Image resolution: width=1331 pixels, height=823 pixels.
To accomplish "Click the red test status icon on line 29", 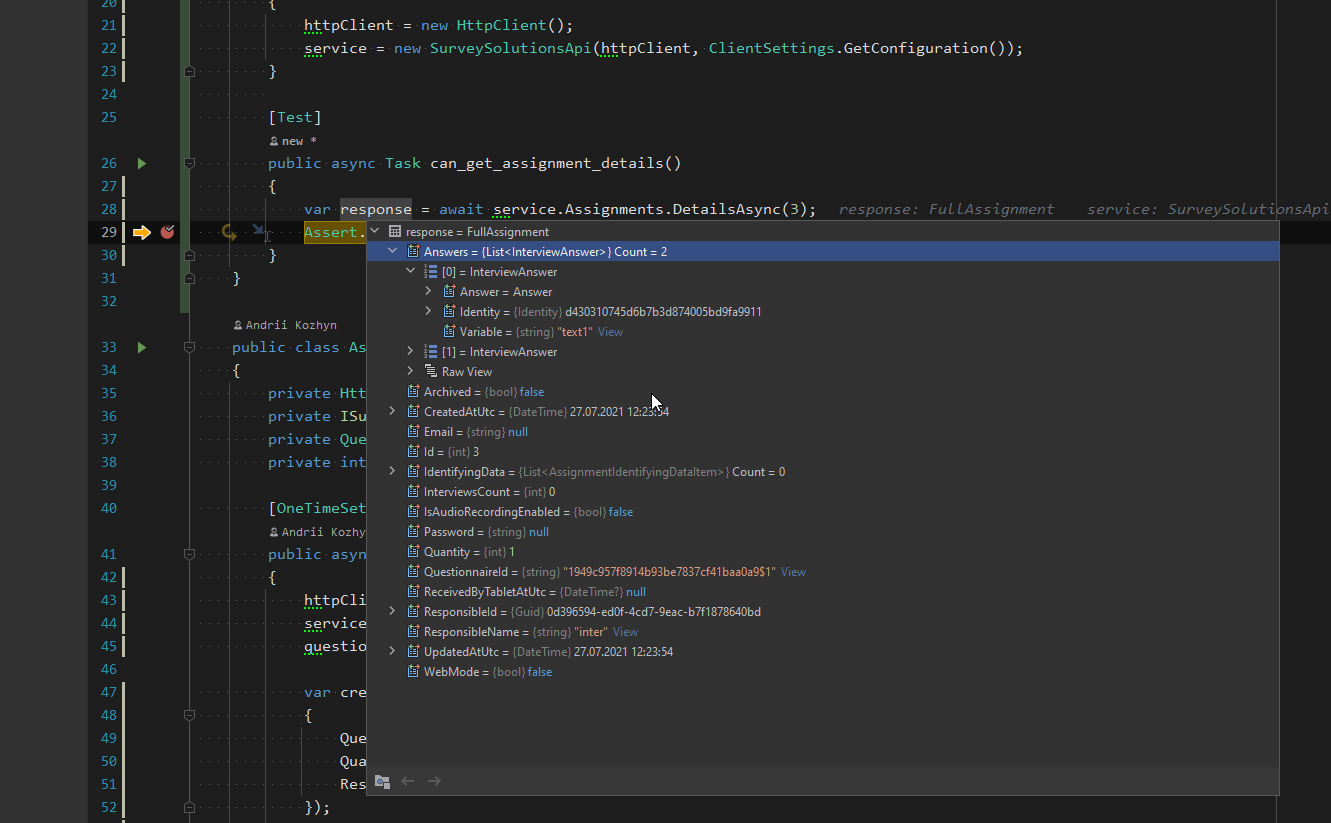I will tap(167, 231).
